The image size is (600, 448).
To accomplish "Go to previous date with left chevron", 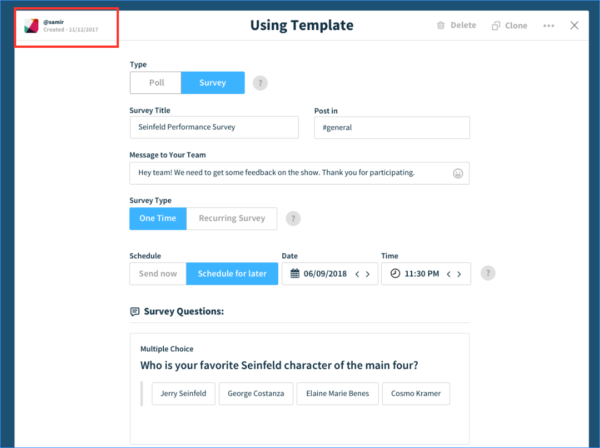I will (x=357, y=274).
